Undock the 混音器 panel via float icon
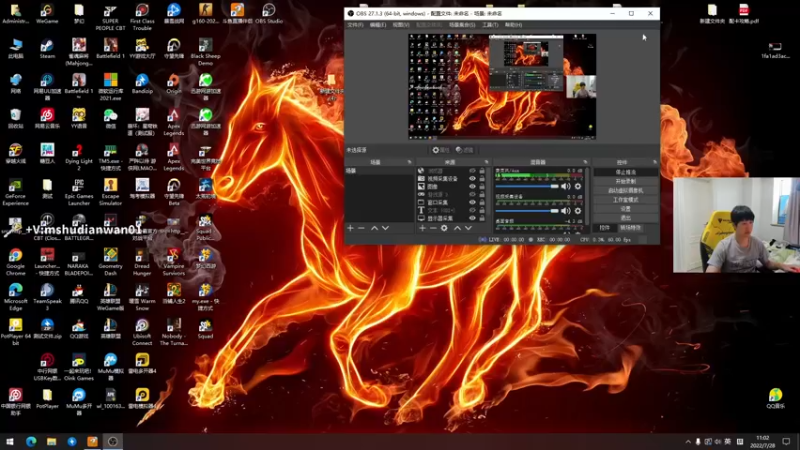This screenshot has width=800, height=450. coord(585,162)
